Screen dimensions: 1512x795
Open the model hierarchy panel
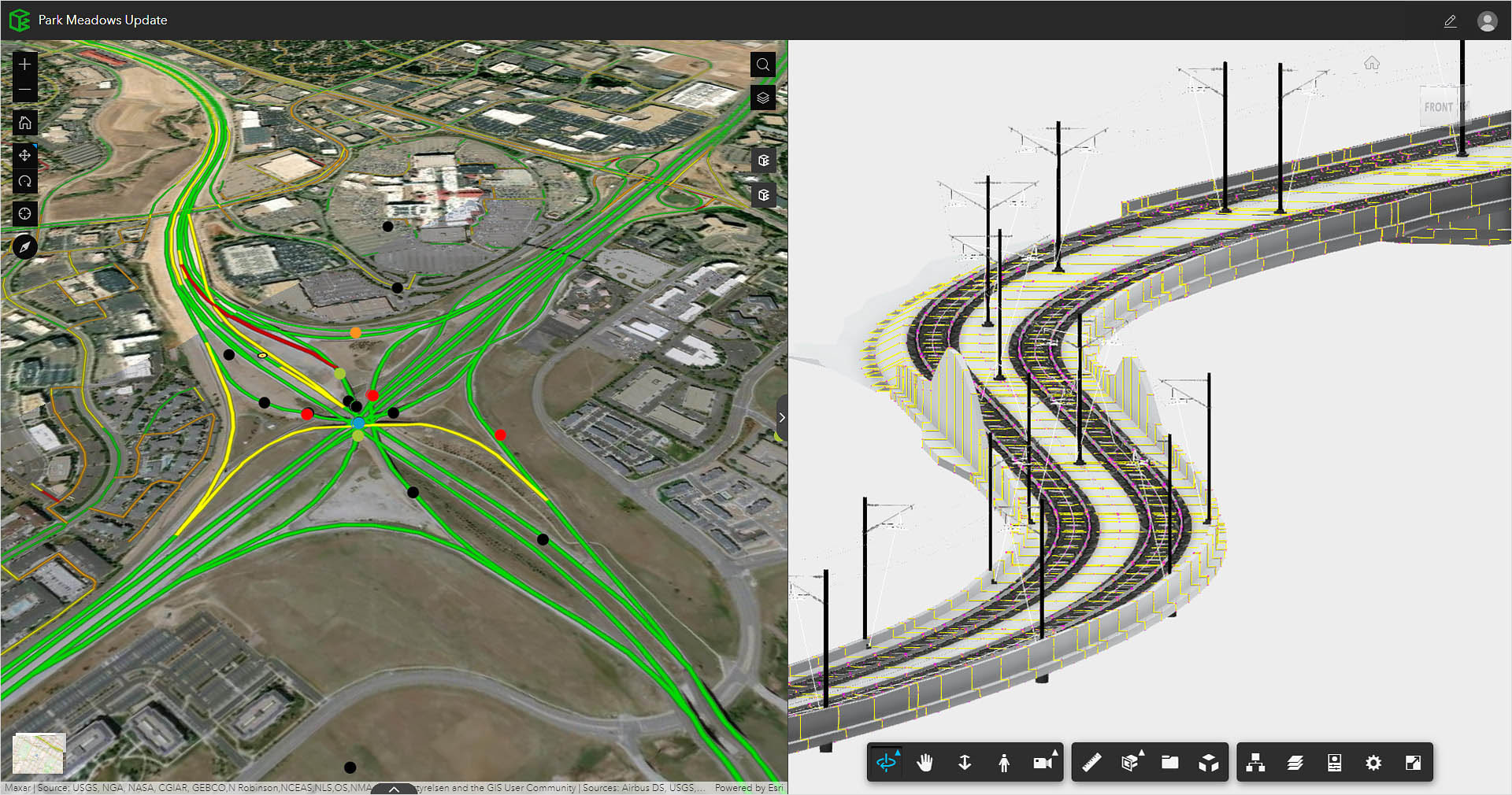(x=1255, y=762)
